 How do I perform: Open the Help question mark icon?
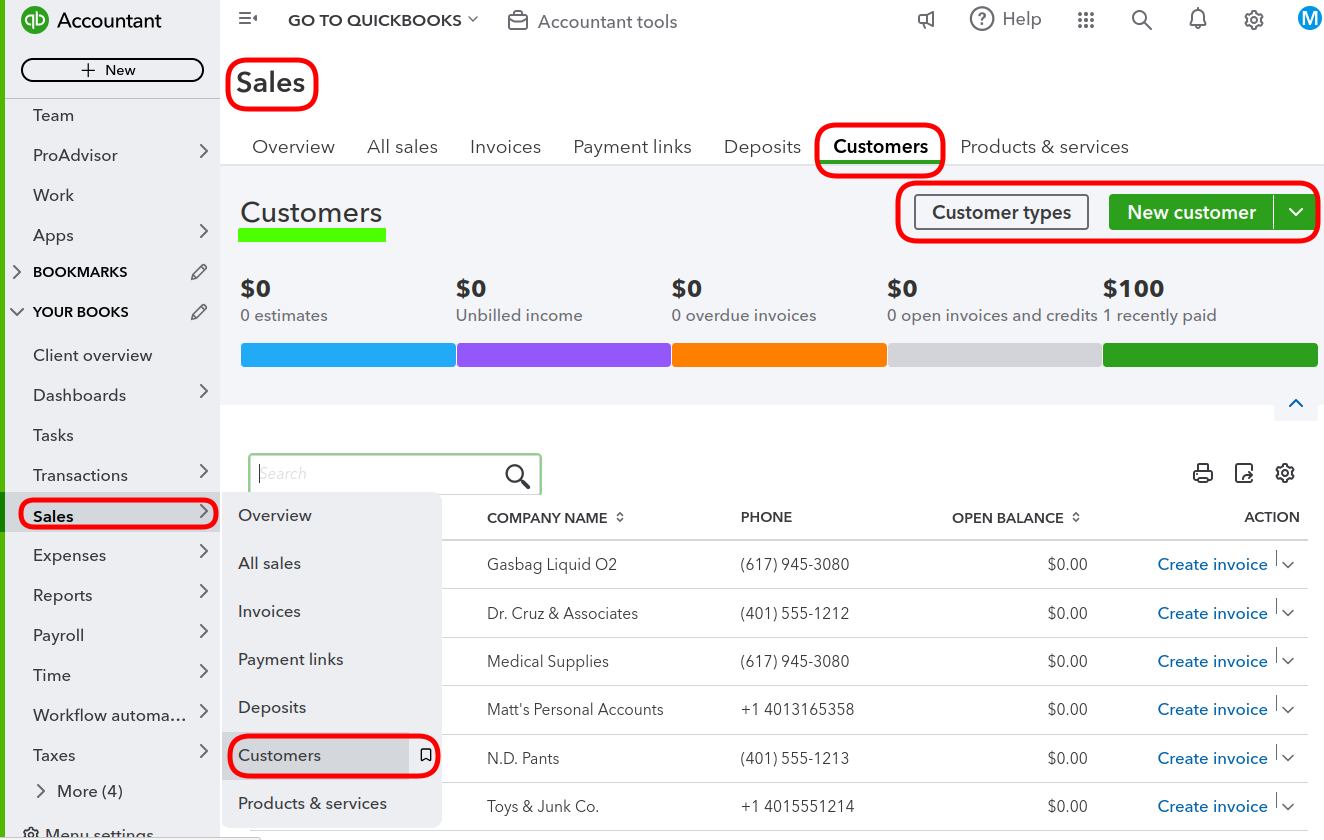(x=982, y=19)
